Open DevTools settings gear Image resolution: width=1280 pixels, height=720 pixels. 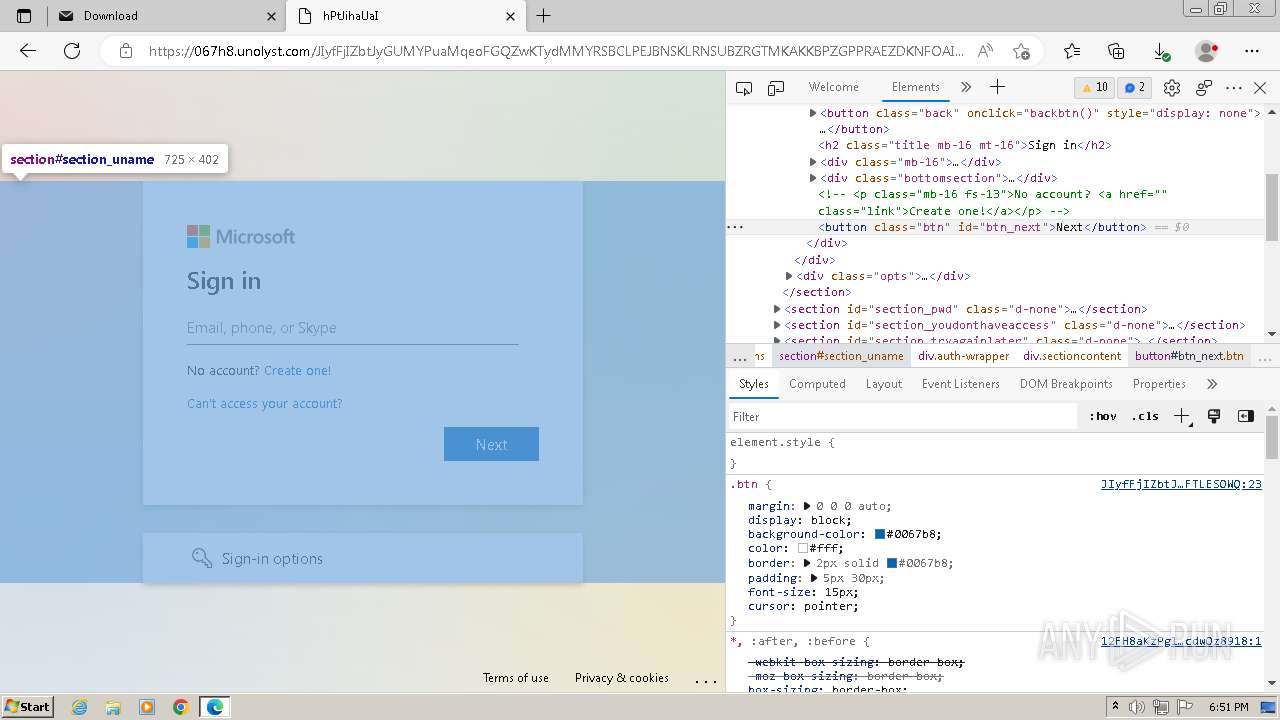(x=1172, y=88)
